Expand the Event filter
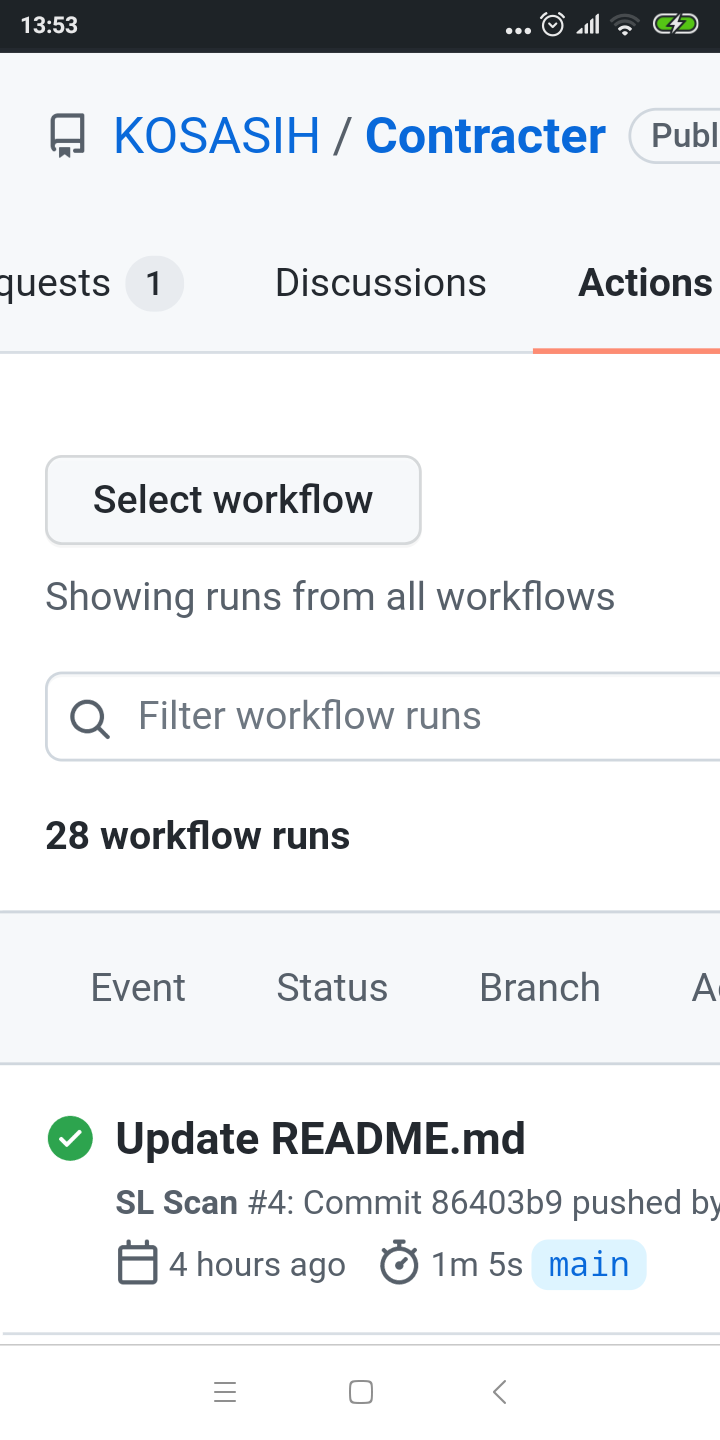This screenshot has height=1440, width=720. coord(138,987)
